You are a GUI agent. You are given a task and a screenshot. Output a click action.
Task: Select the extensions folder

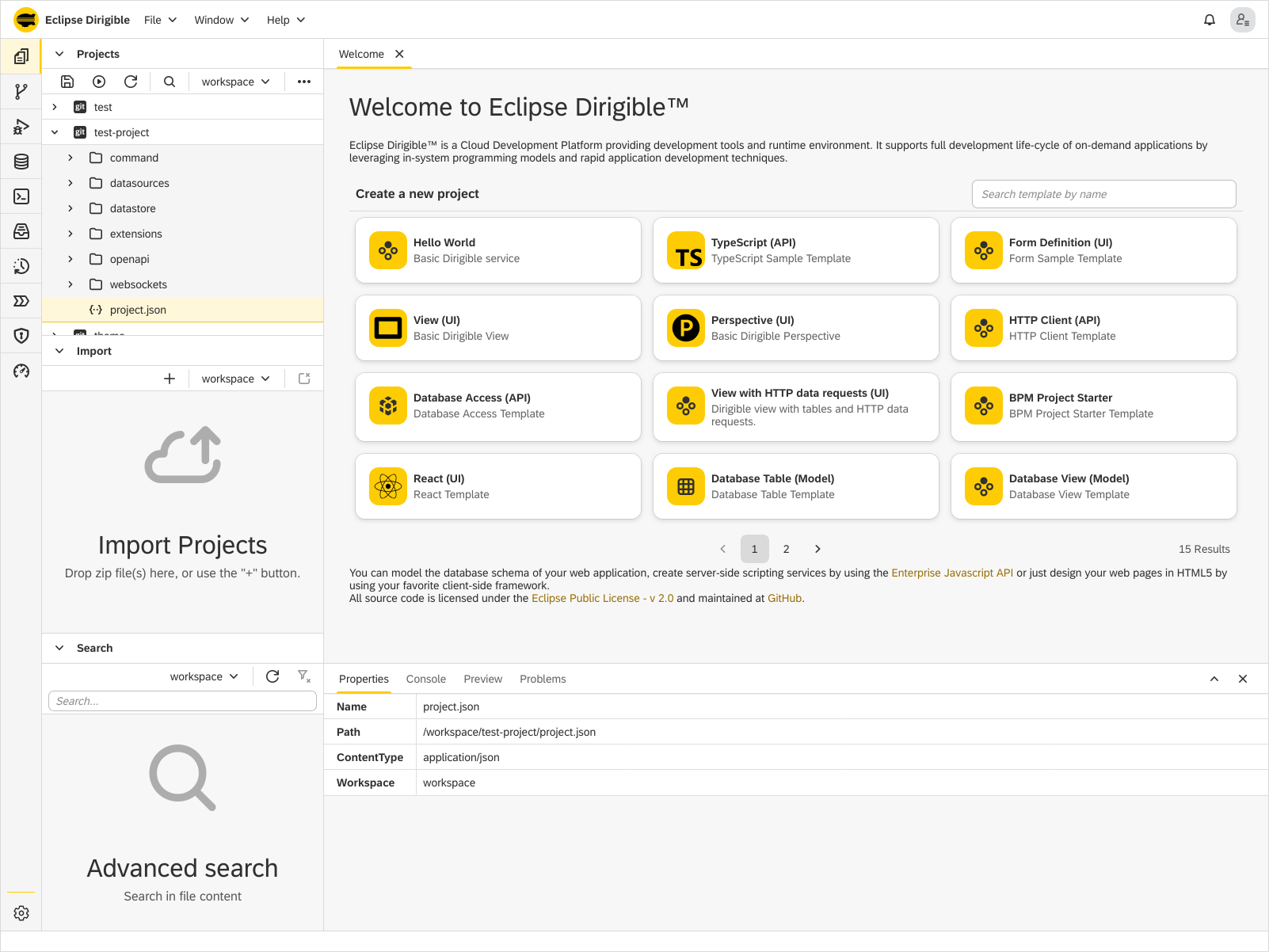tap(182, 234)
